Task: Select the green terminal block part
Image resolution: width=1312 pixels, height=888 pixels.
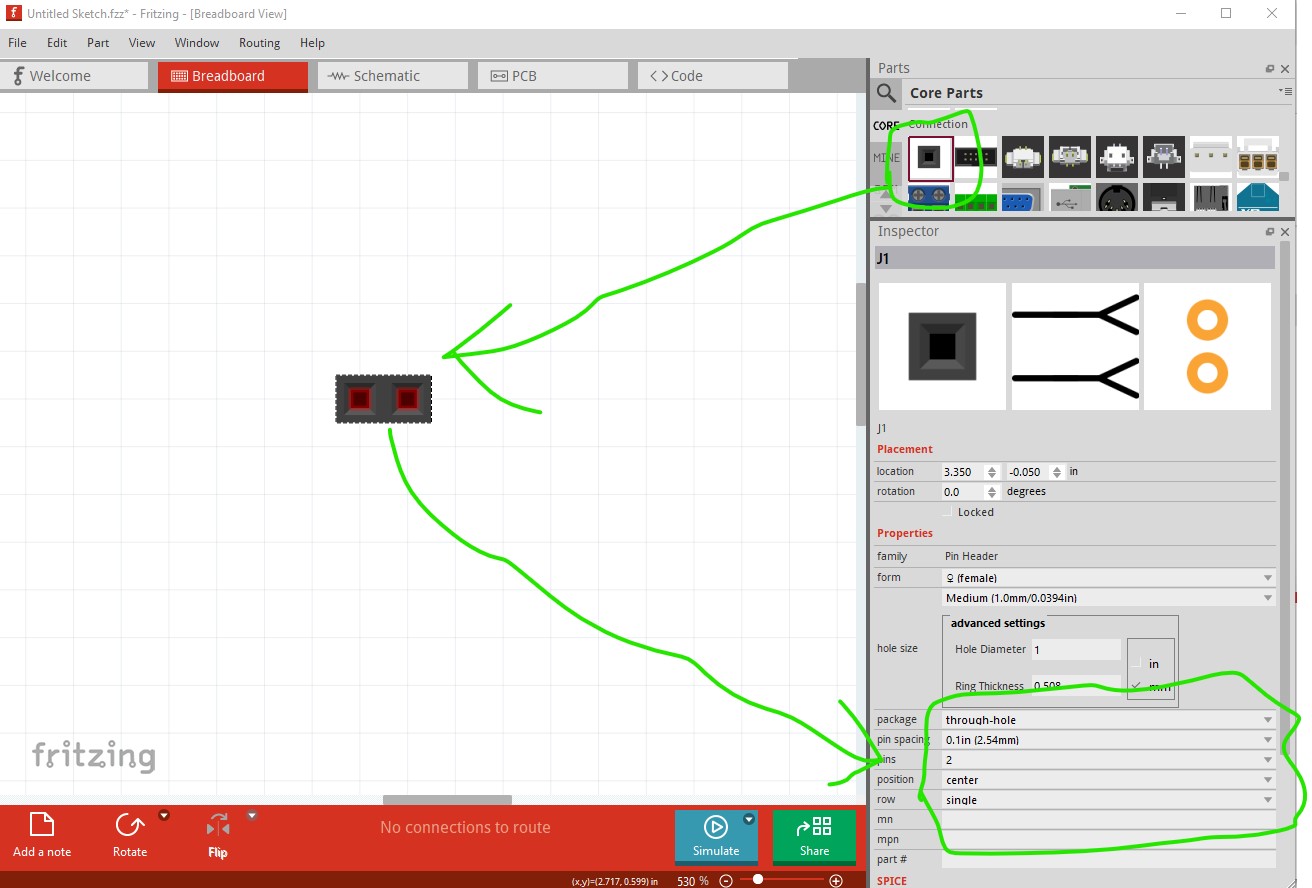Action: [x=976, y=197]
